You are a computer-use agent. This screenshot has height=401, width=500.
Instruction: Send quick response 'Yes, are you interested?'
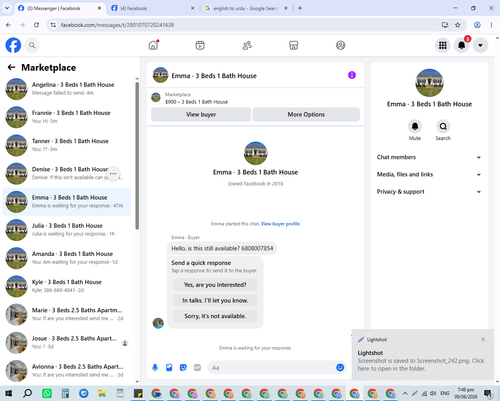tap(215, 285)
